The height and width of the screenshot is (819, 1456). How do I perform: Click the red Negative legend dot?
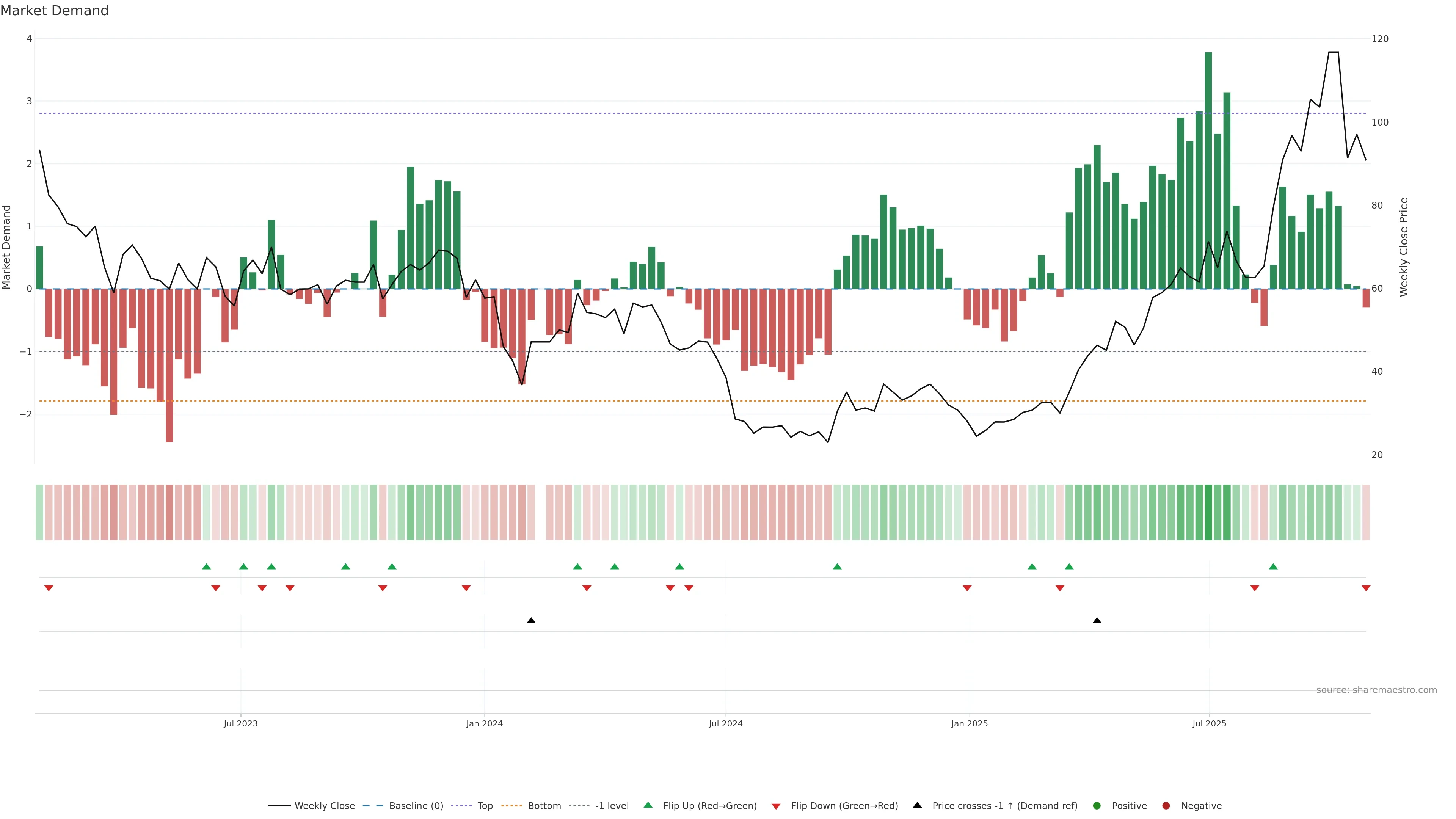(1166, 805)
